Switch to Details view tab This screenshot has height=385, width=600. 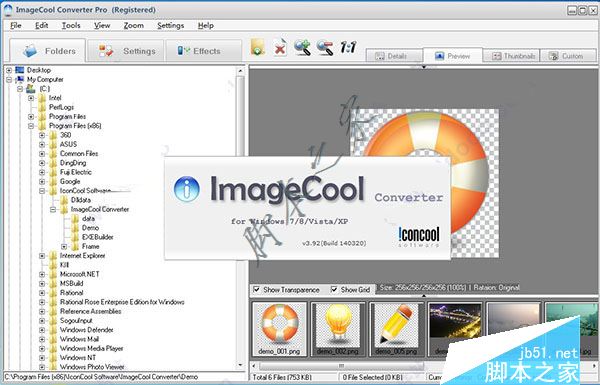click(x=394, y=56)
